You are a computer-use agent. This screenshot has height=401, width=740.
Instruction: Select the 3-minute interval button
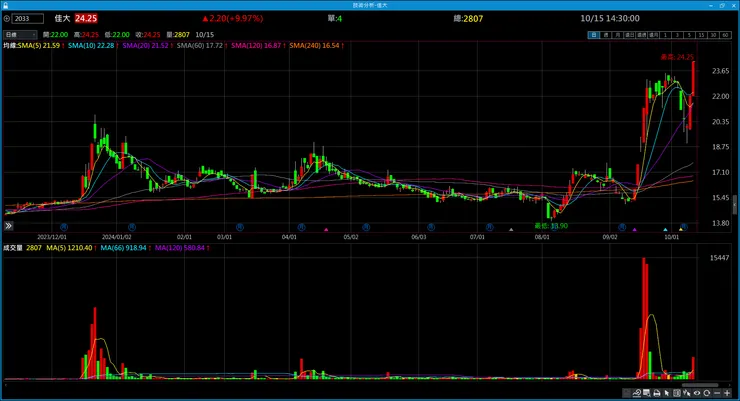(x=678, y=35)
